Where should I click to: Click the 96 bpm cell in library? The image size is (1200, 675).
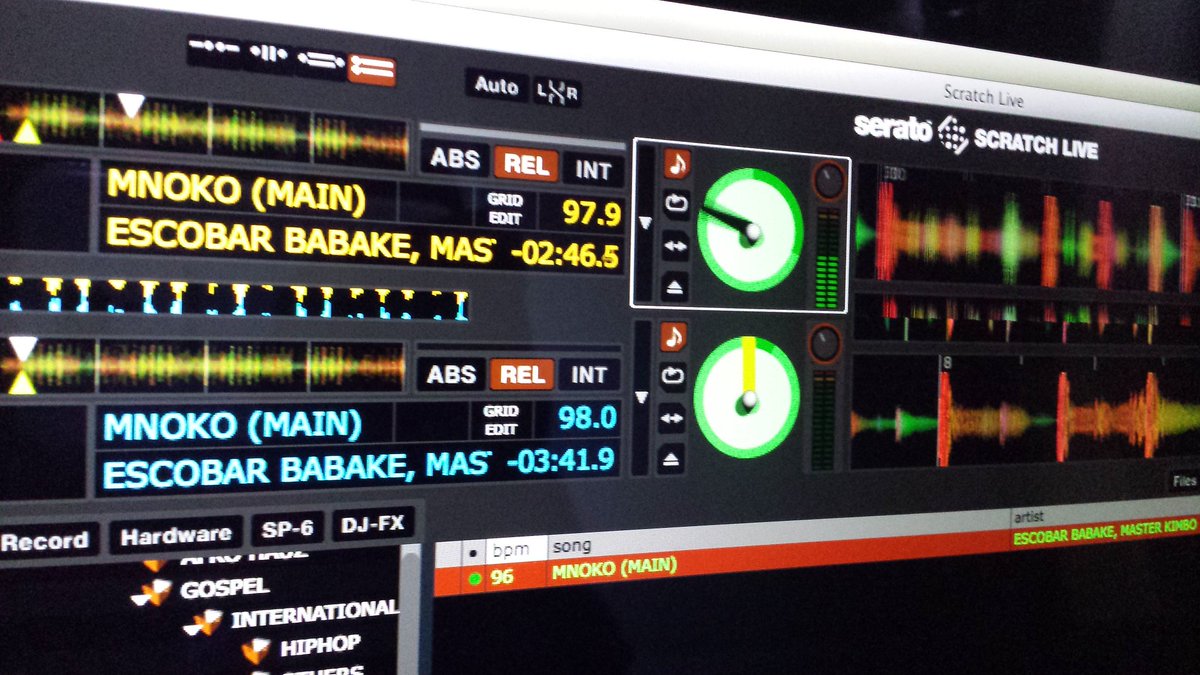point(502,577)
